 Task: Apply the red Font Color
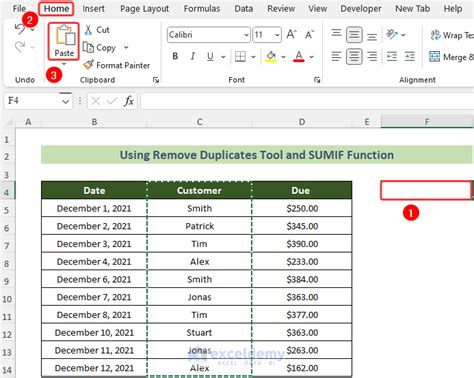[299, 57]
